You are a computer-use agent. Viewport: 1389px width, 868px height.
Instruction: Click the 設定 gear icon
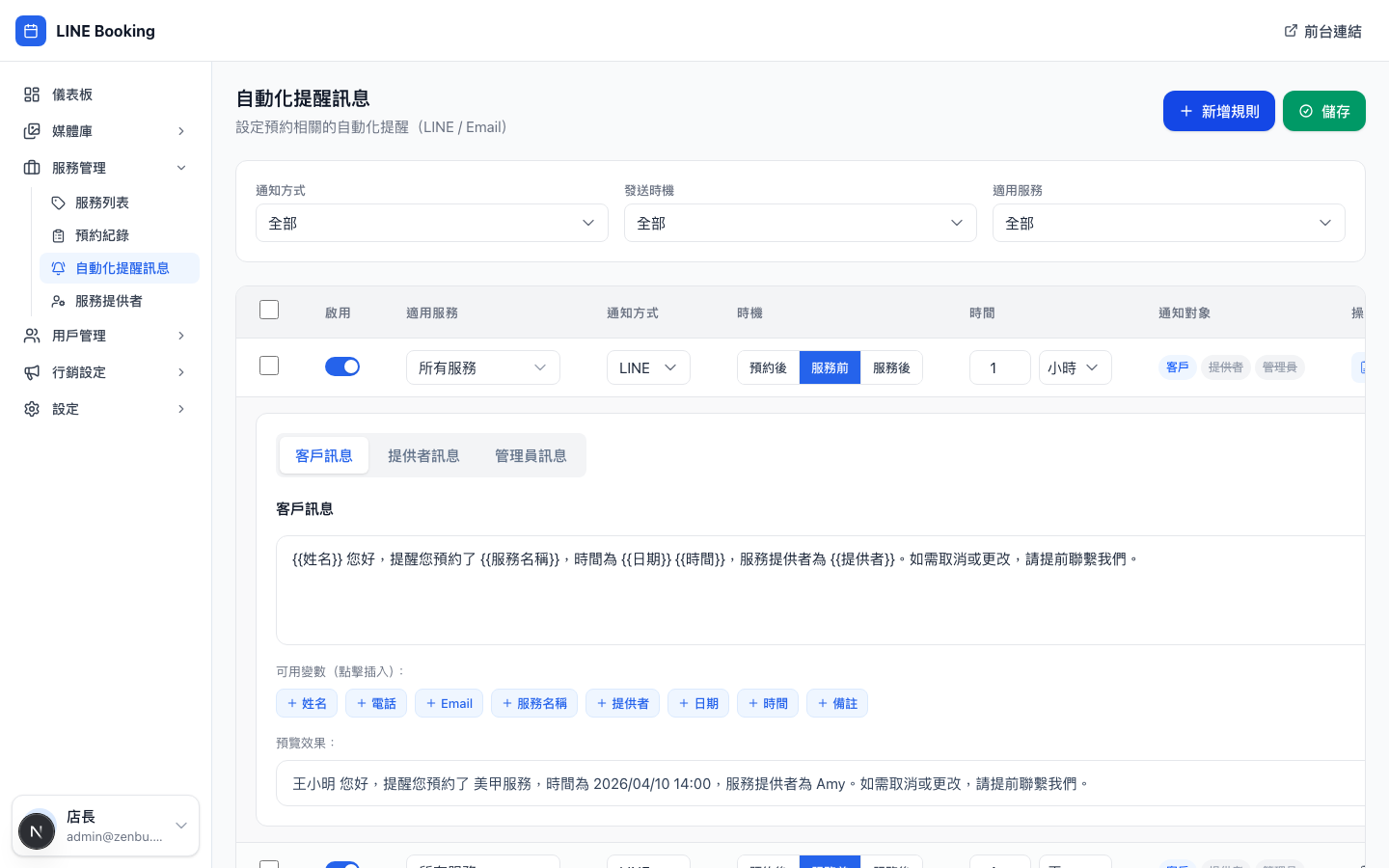pyautogui.click(x=32, y=409)
